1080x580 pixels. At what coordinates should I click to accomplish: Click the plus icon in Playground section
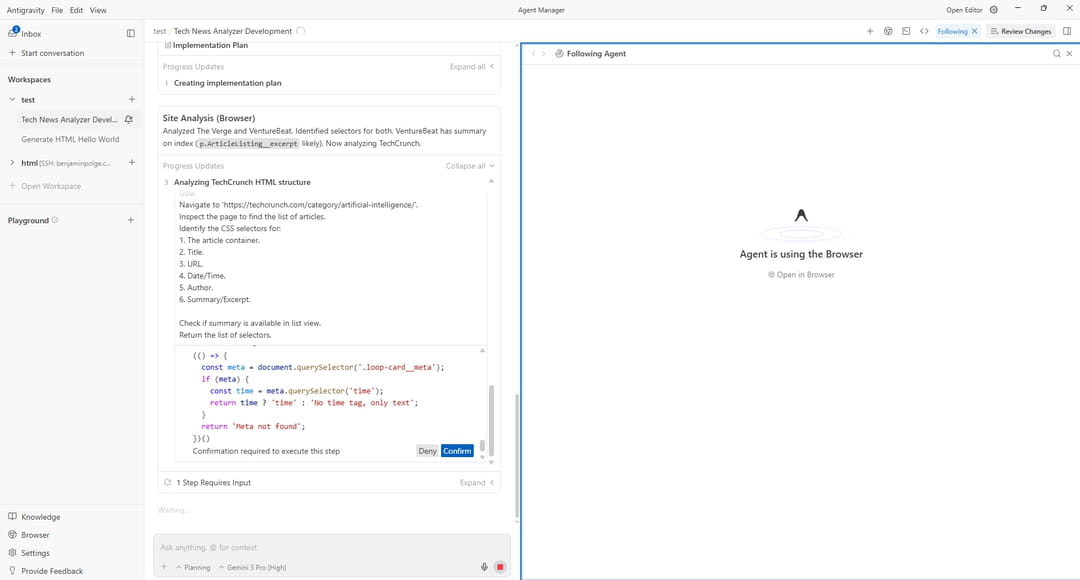(131, 220)
